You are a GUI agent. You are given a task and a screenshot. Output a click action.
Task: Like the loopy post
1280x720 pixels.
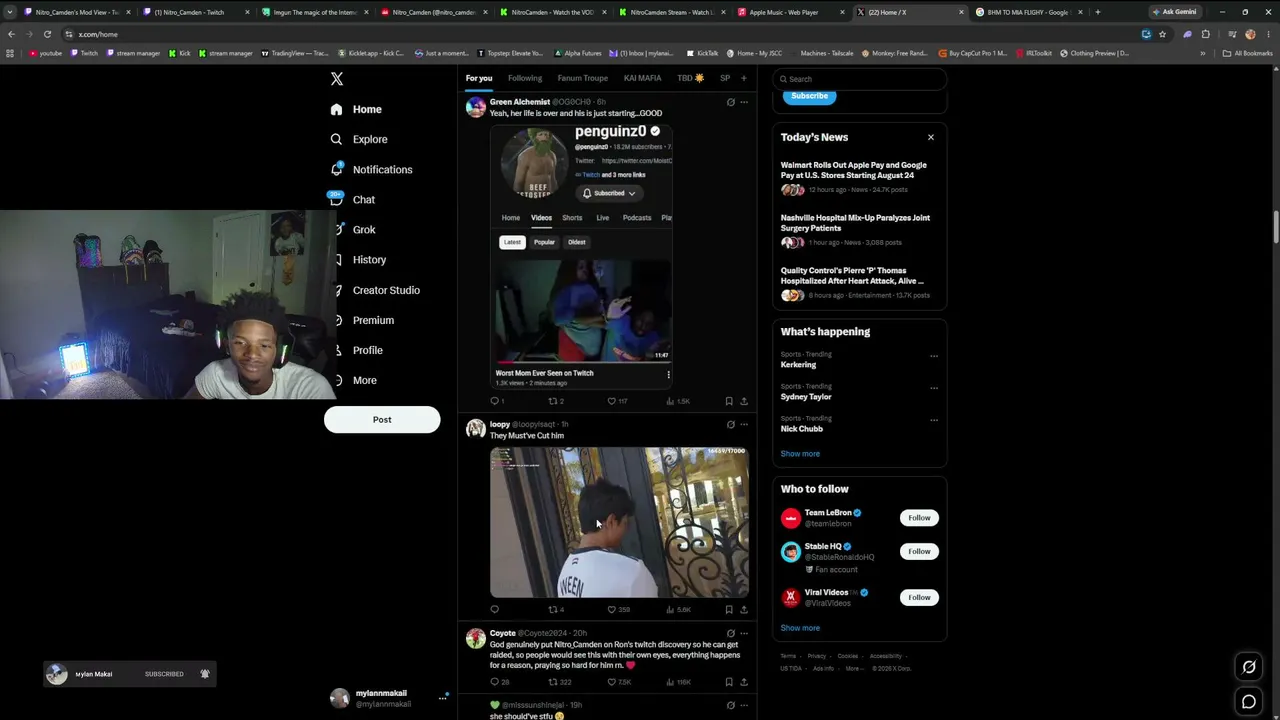pyautogui.click(x=618, y=609)
